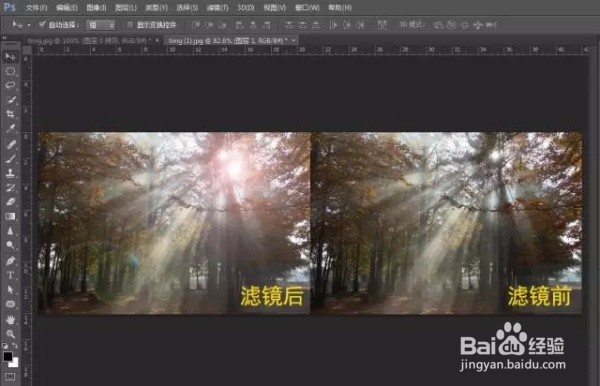
Task: Click the 3D pan icon in options bar
Action: coord(464,25)
